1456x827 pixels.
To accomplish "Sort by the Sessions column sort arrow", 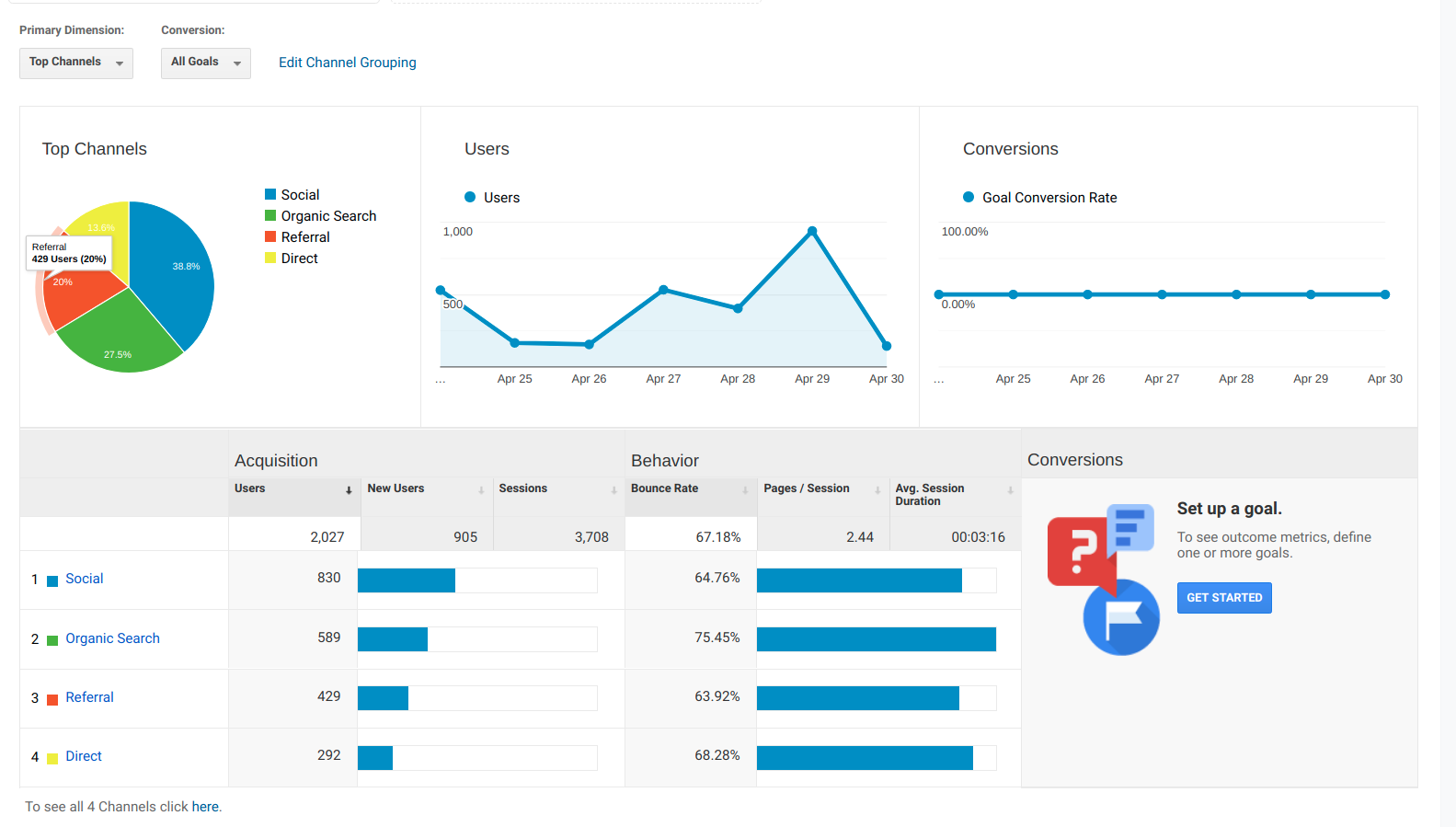I will 613,490.
